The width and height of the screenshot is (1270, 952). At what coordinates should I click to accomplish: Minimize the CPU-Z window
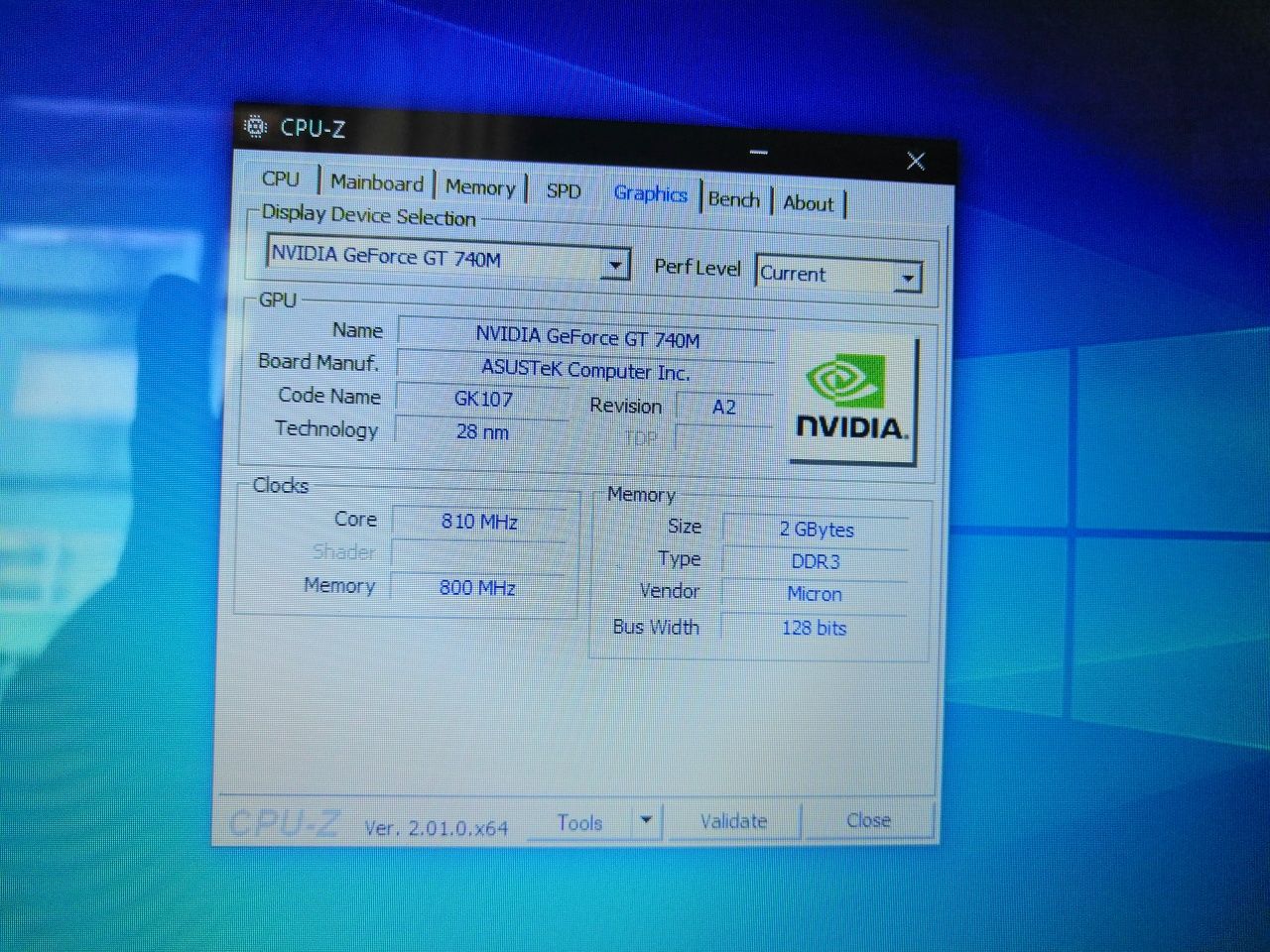point(759,153)
